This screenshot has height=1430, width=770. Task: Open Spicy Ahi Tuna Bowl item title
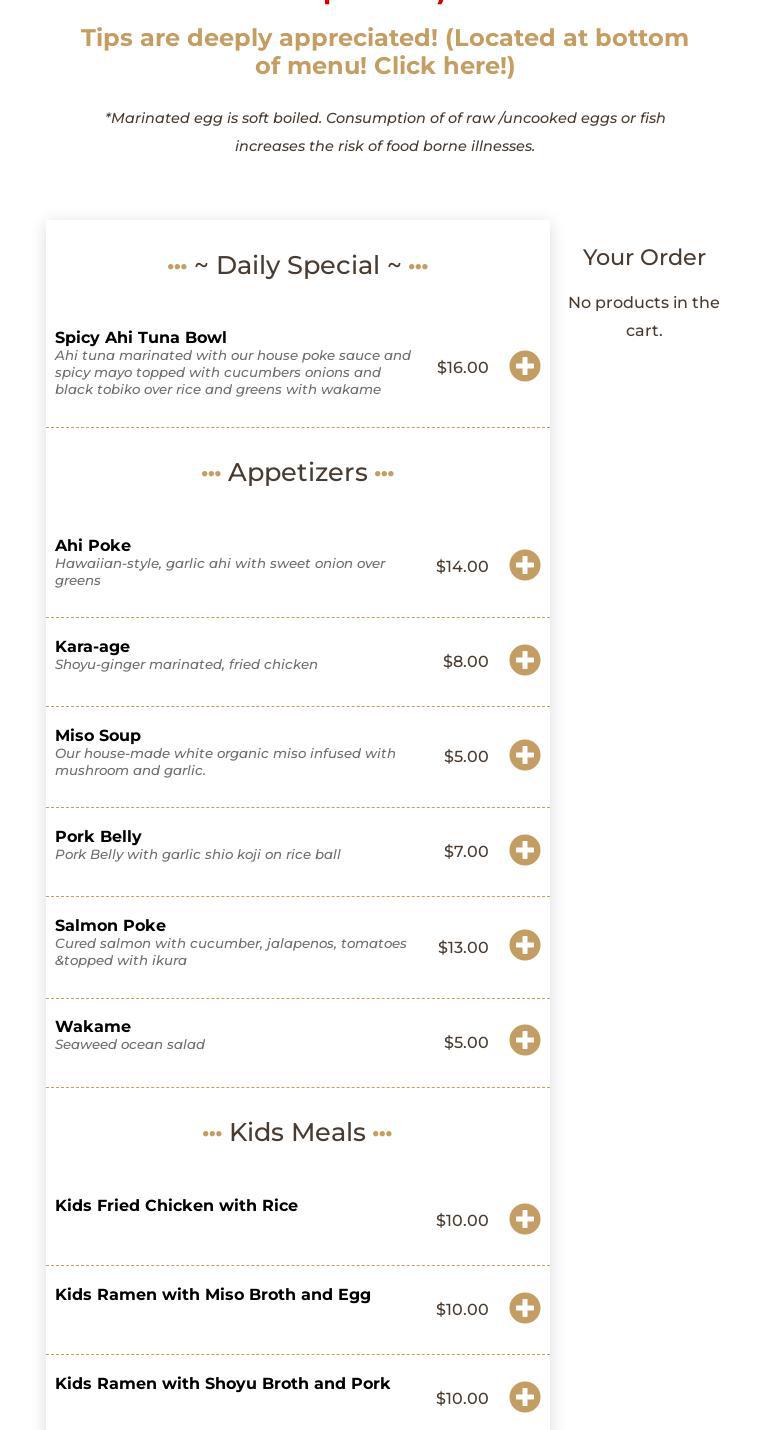(141, 338)
